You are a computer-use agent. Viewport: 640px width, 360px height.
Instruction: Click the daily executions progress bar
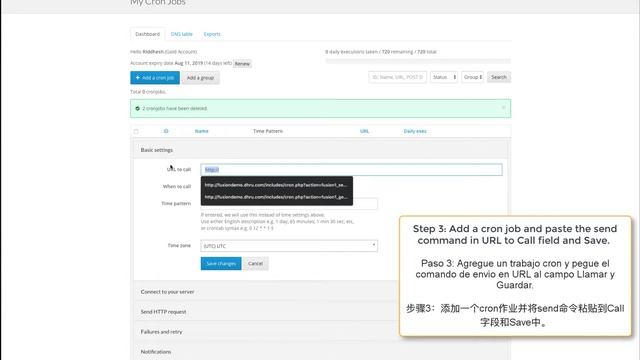click(x=418, y=61)
